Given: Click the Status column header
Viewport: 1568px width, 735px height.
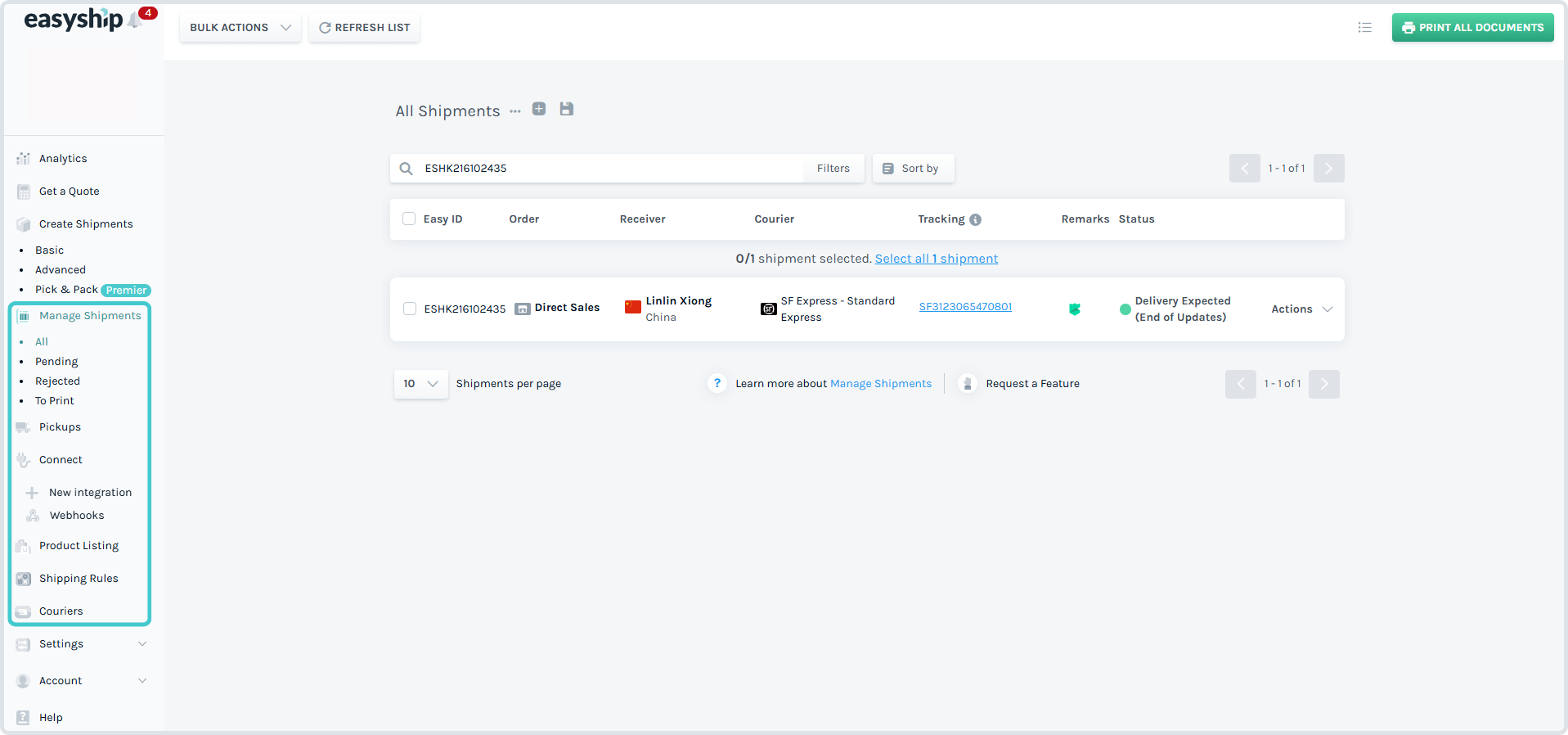Looking at the screenshot, I should (1137, 219).
